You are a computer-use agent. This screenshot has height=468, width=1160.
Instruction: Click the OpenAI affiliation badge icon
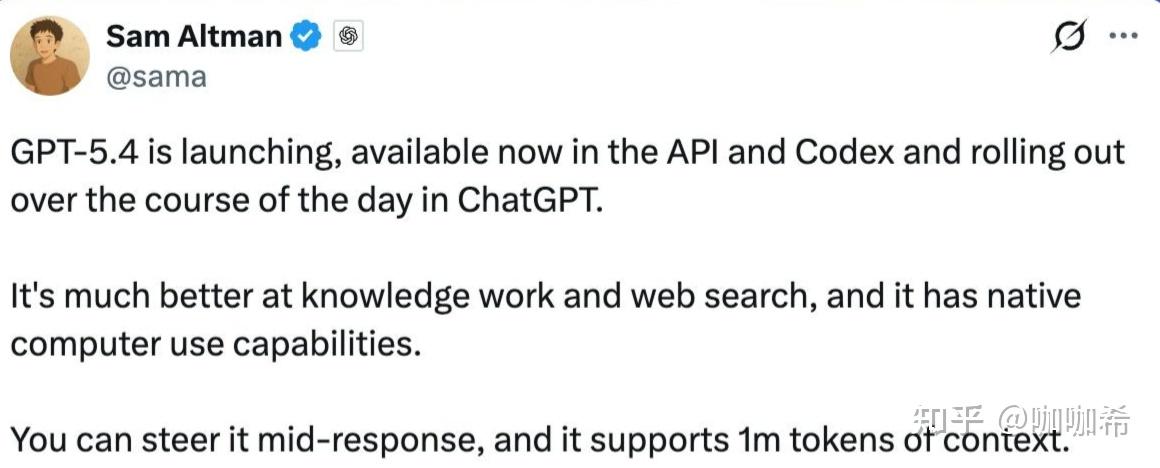349,37
